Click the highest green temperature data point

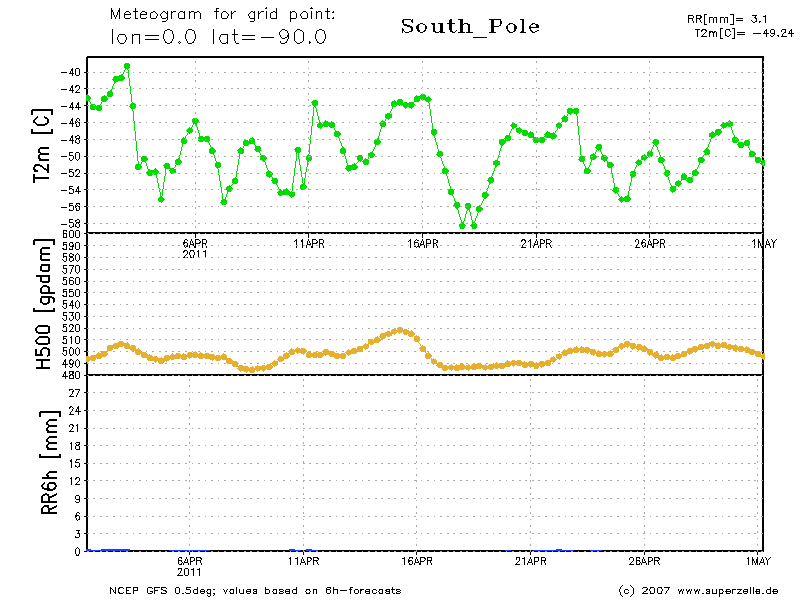[127, 66]
